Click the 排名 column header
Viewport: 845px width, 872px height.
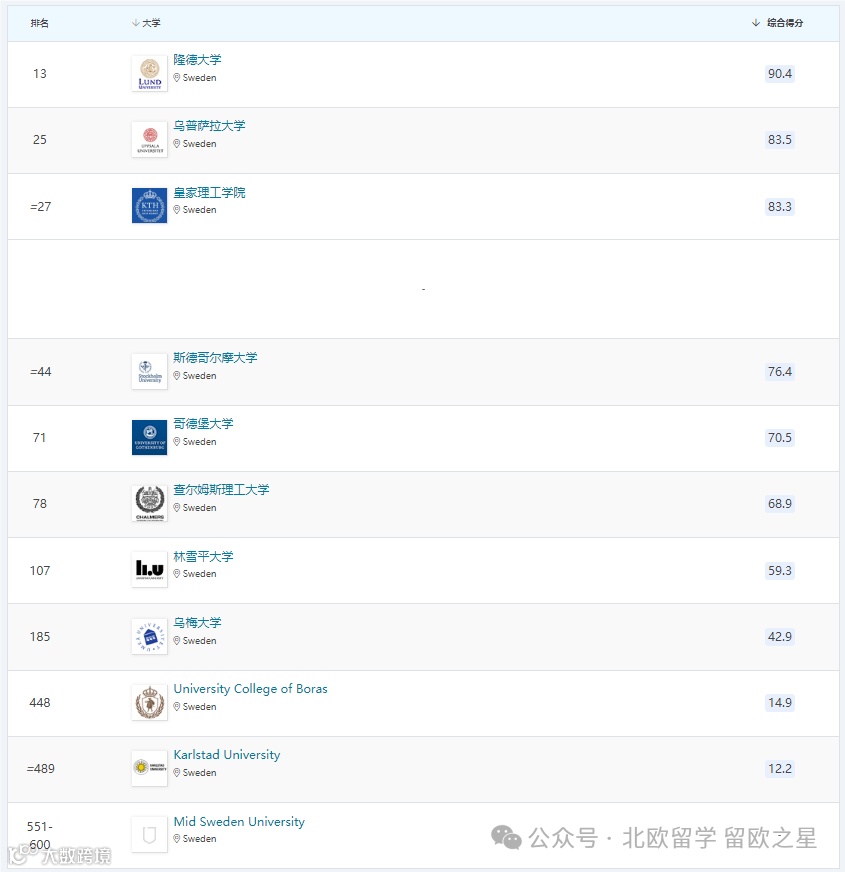[39, 23]
